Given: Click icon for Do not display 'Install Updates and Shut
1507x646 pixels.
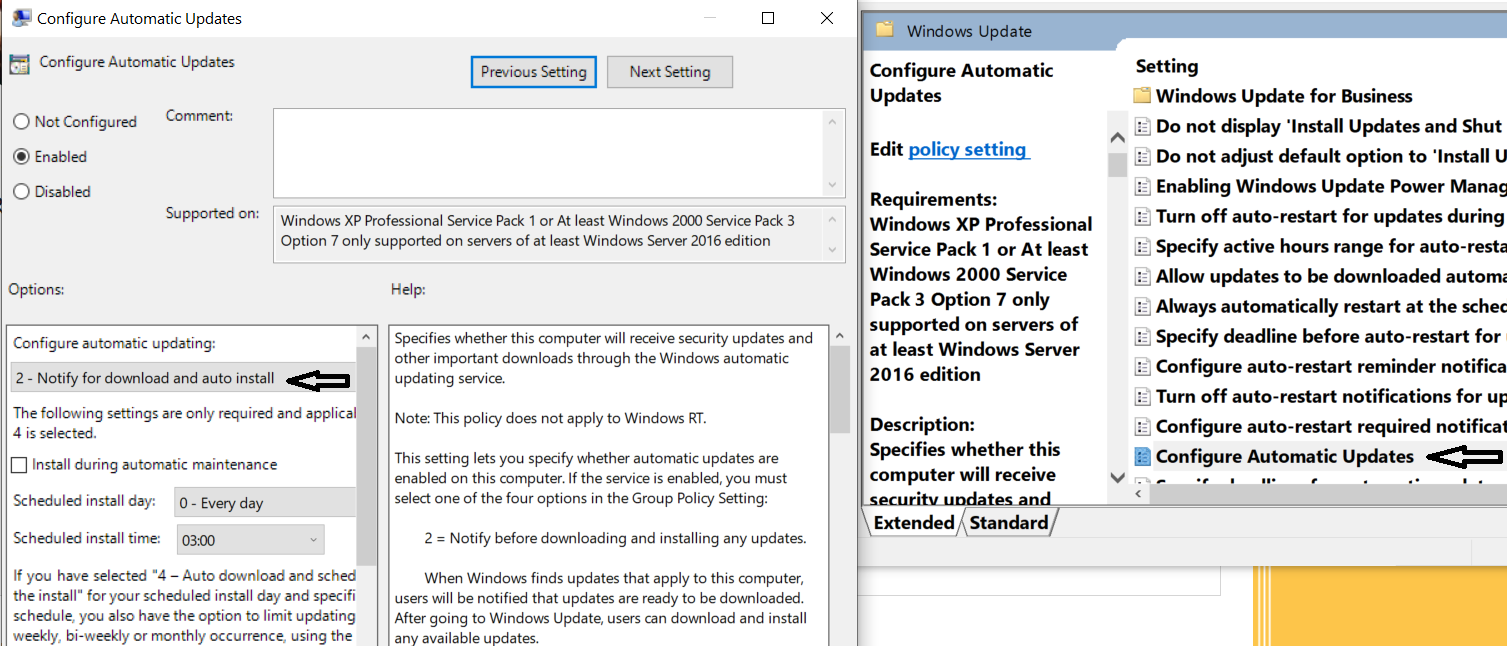Looking at the screenshot, I should click(x=1143, y=126).
